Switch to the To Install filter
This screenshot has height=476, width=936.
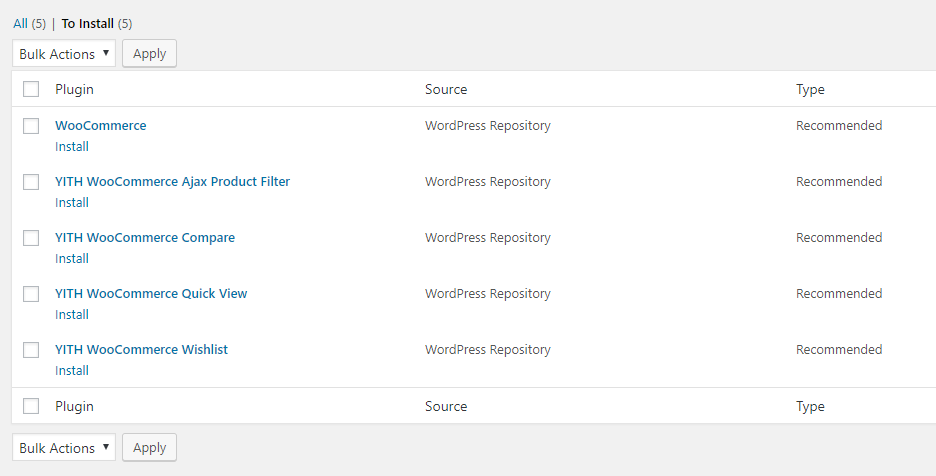click(87, 24)
